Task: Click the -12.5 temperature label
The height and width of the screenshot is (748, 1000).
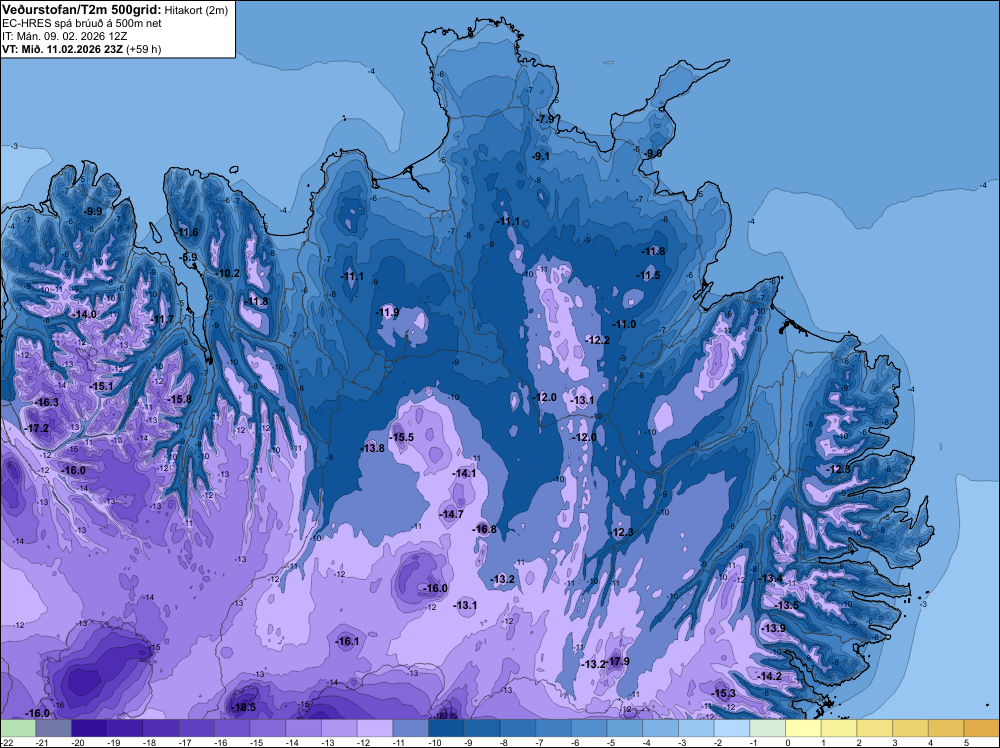Action: [839, 469]
